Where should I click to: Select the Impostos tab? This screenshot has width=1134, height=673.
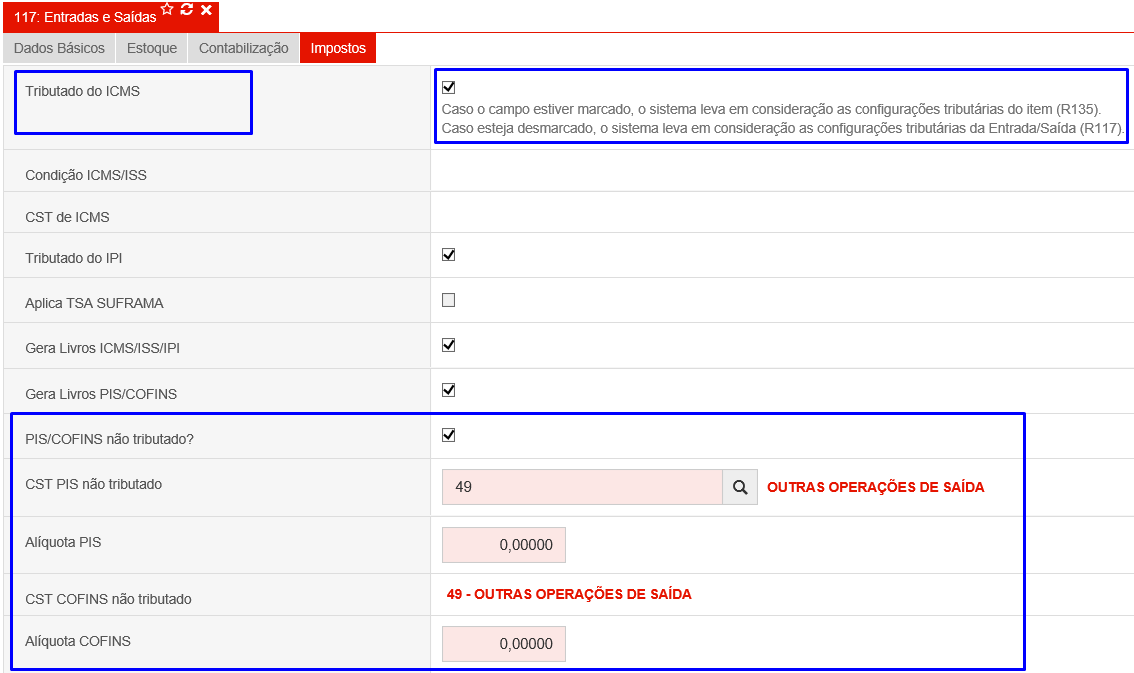338,48
